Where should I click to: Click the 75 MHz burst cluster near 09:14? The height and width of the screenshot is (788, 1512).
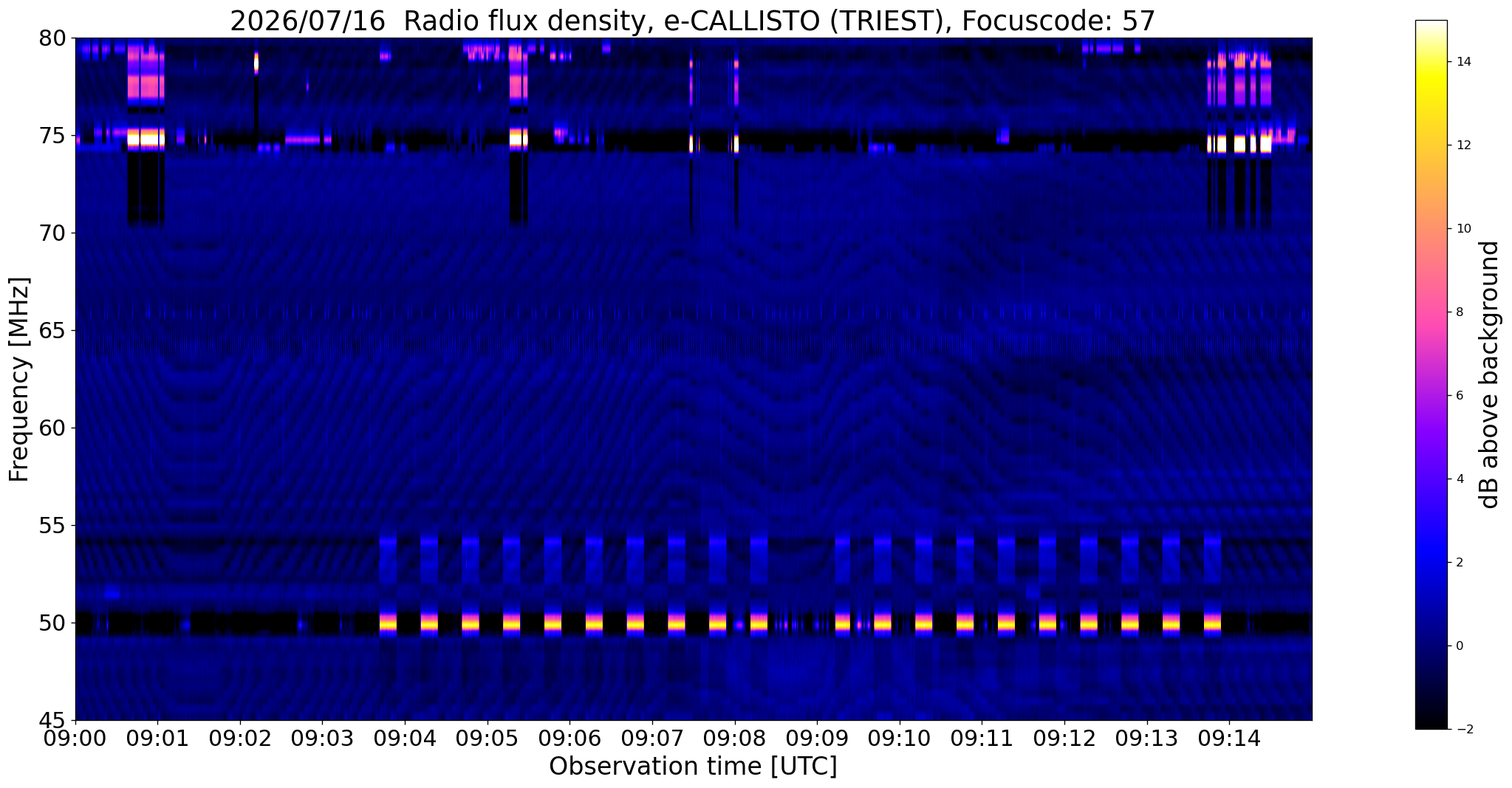click(x=1239, y=143)
